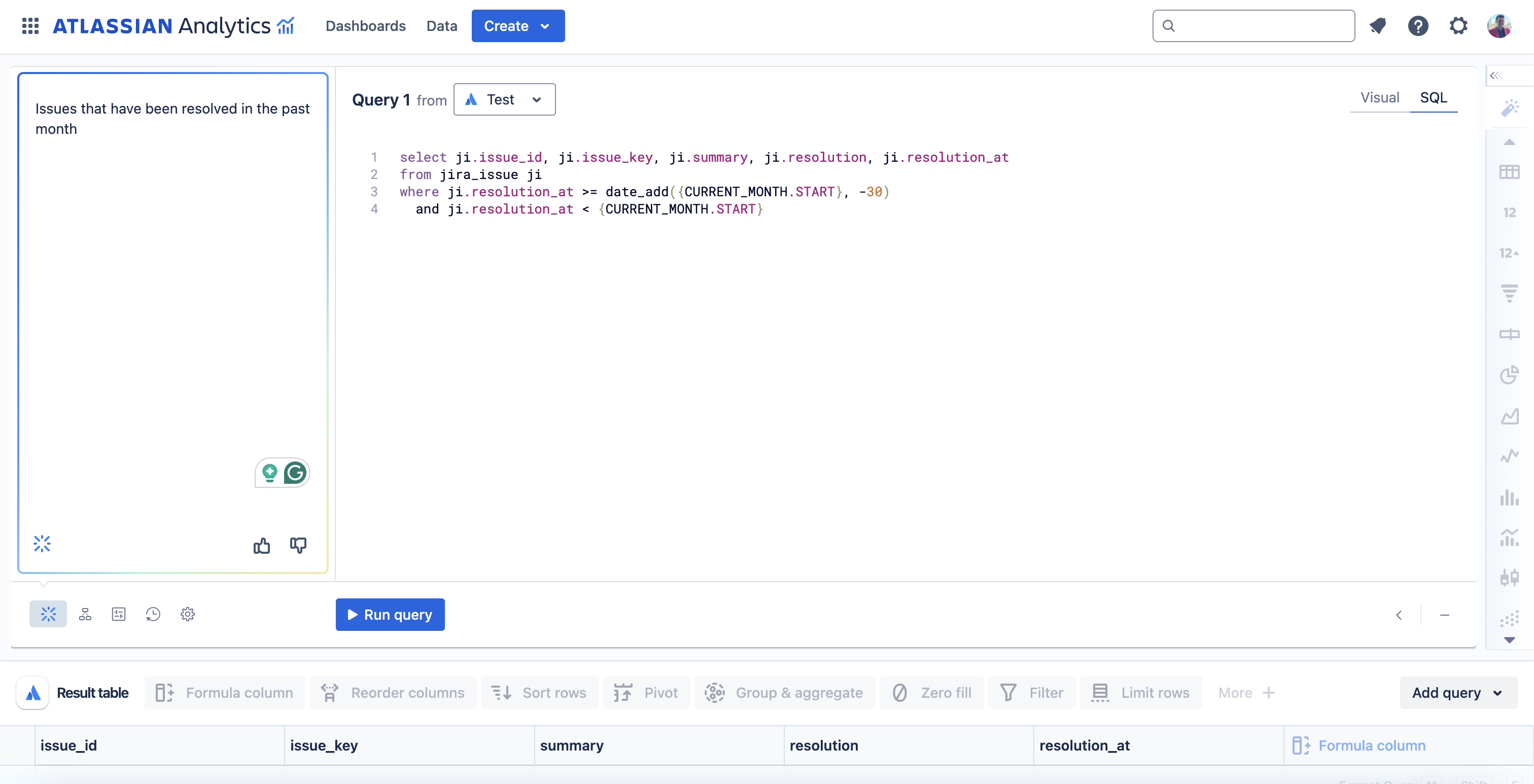This screenshot has width=1534, height=784.
Task: Click the resolution column header
Action: click(x=909, y=745)
